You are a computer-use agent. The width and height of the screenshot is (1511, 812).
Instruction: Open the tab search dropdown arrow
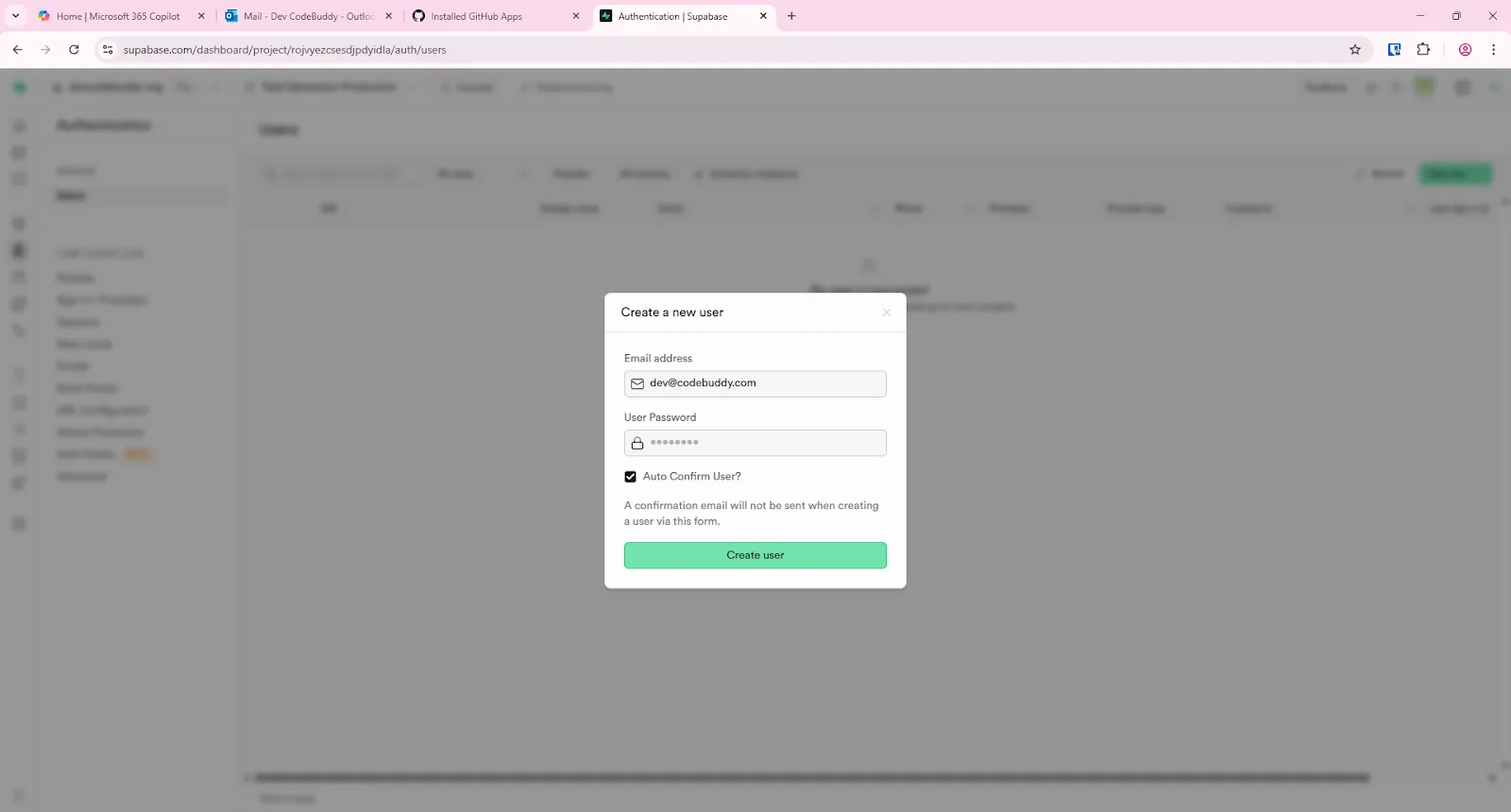tap(15, 16)
